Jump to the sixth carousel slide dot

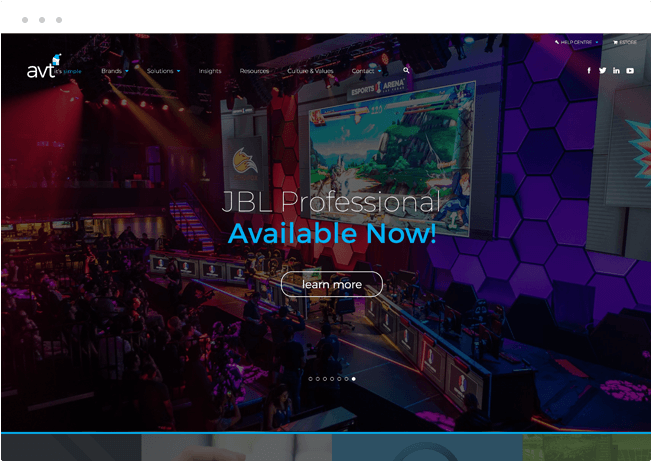pyautogui.click(x=346, y=379)
